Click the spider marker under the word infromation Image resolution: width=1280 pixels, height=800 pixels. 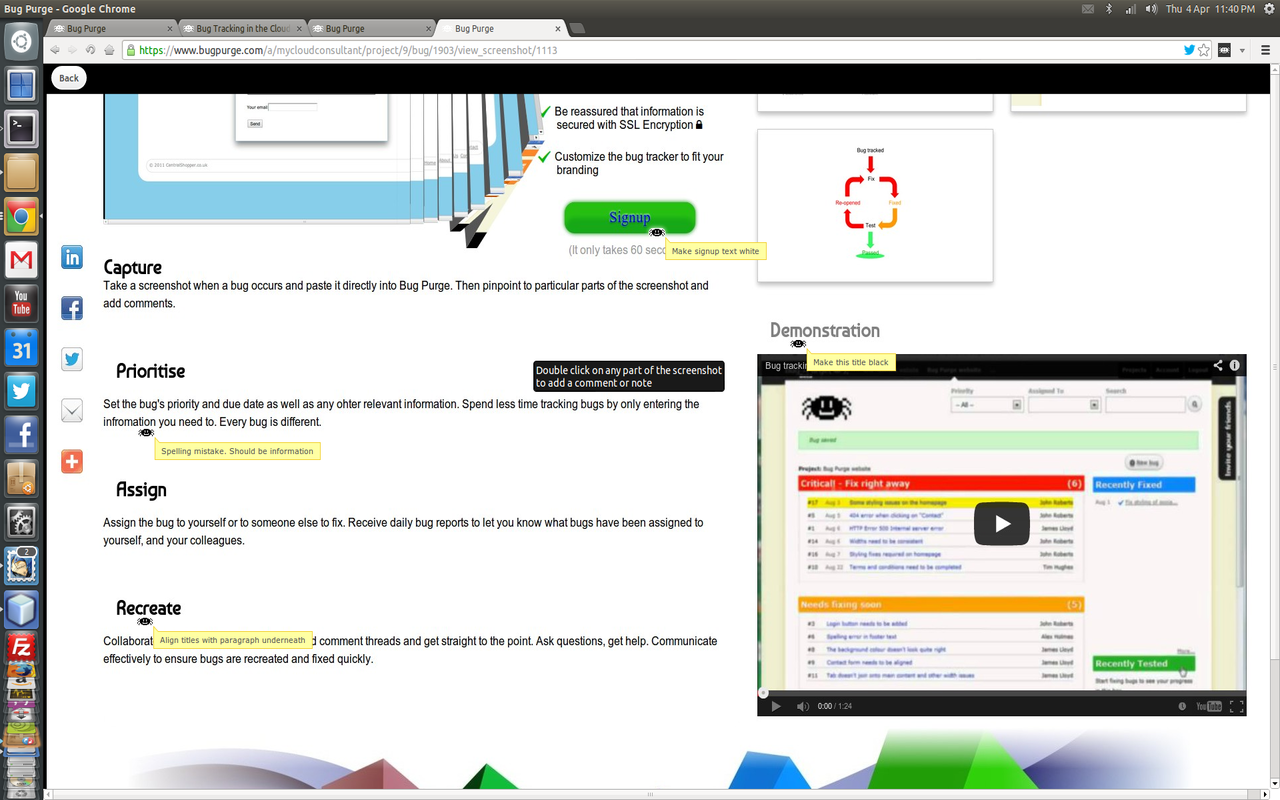pos(146,432)
